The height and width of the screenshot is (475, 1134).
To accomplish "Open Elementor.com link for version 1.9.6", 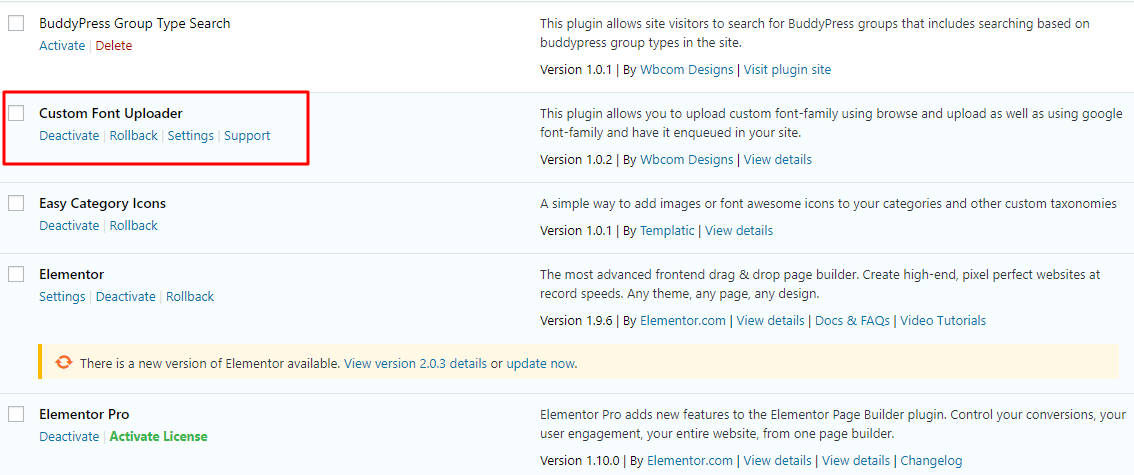I will pos(683,320).
